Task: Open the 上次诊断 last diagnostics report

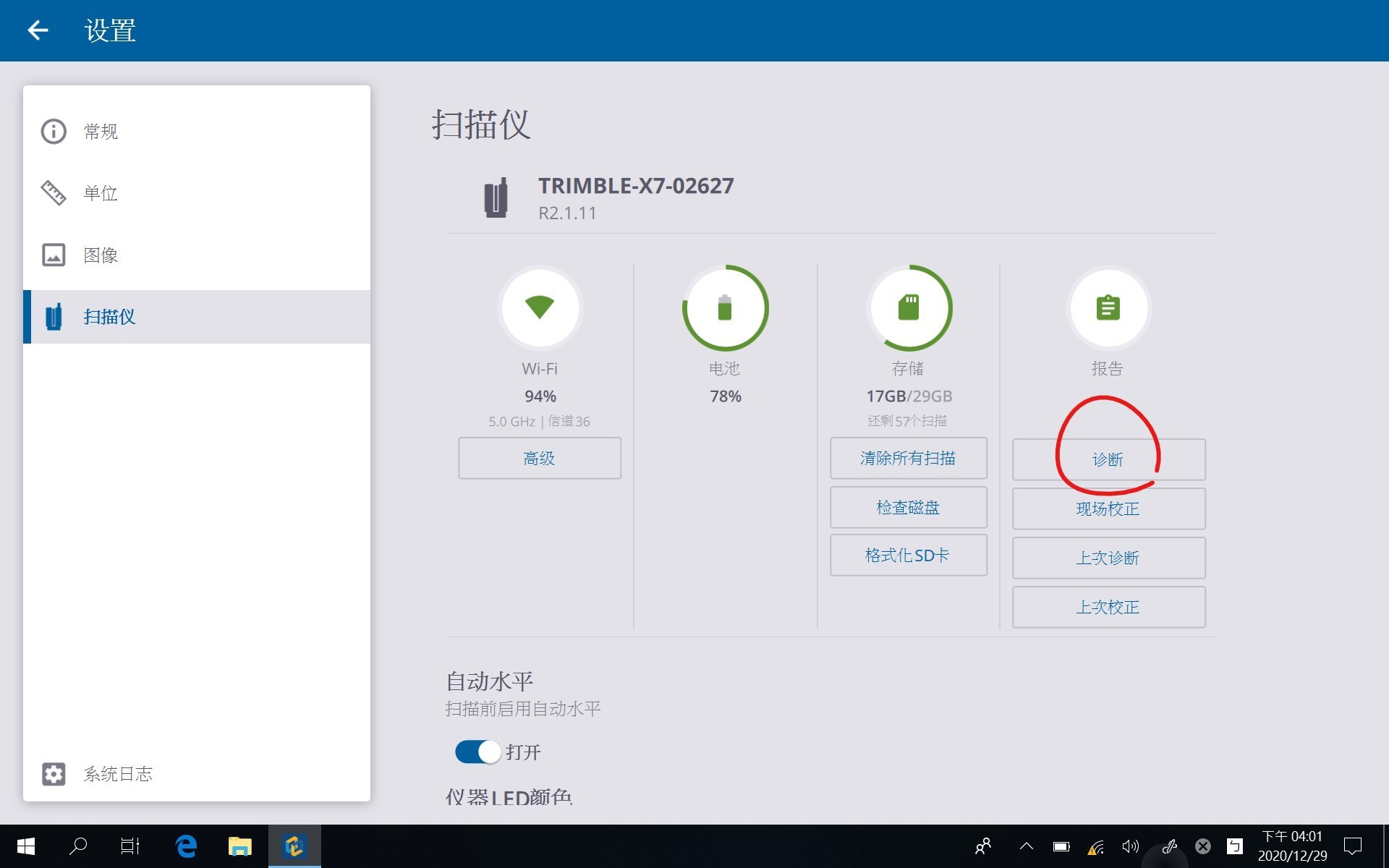Action: coord(1108,558)
